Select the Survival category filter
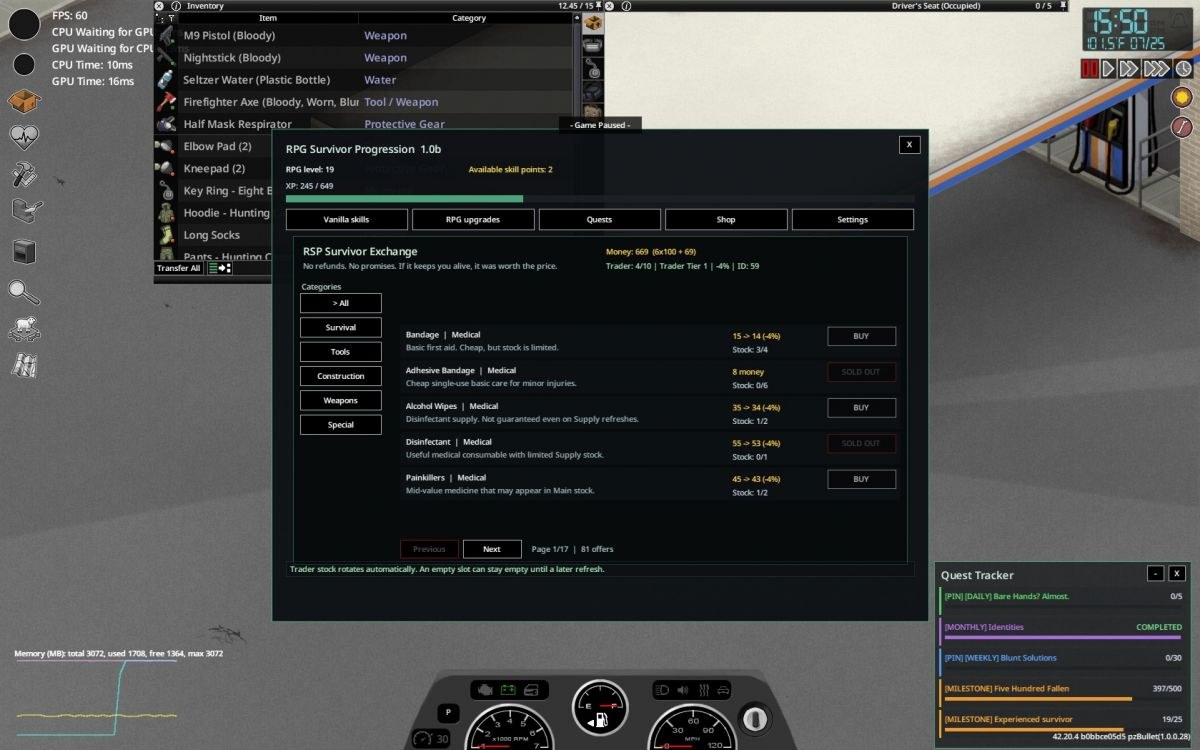This screenshot has width=1200, height=750. click(341, 327)
